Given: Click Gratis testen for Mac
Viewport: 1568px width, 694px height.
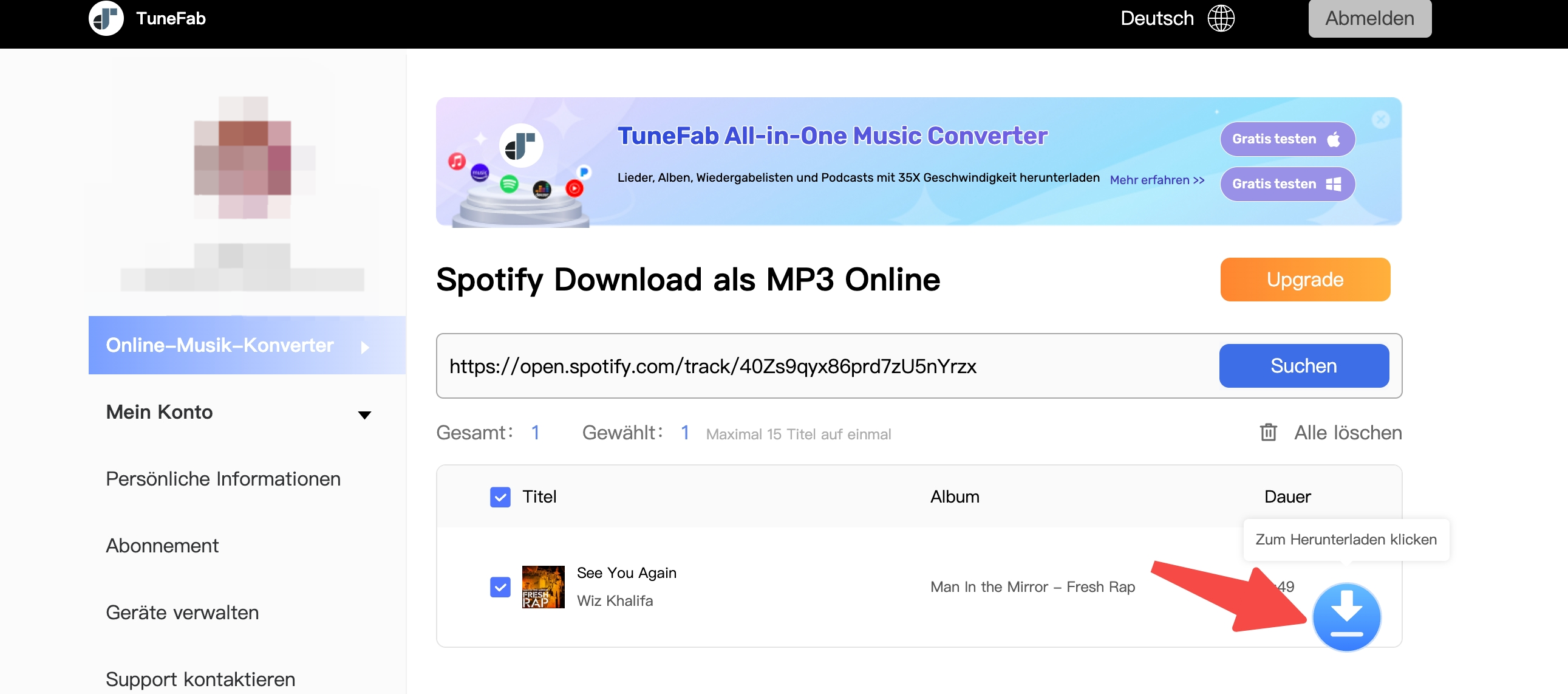Looking at the screenshot, I should tap(1287, 139).
